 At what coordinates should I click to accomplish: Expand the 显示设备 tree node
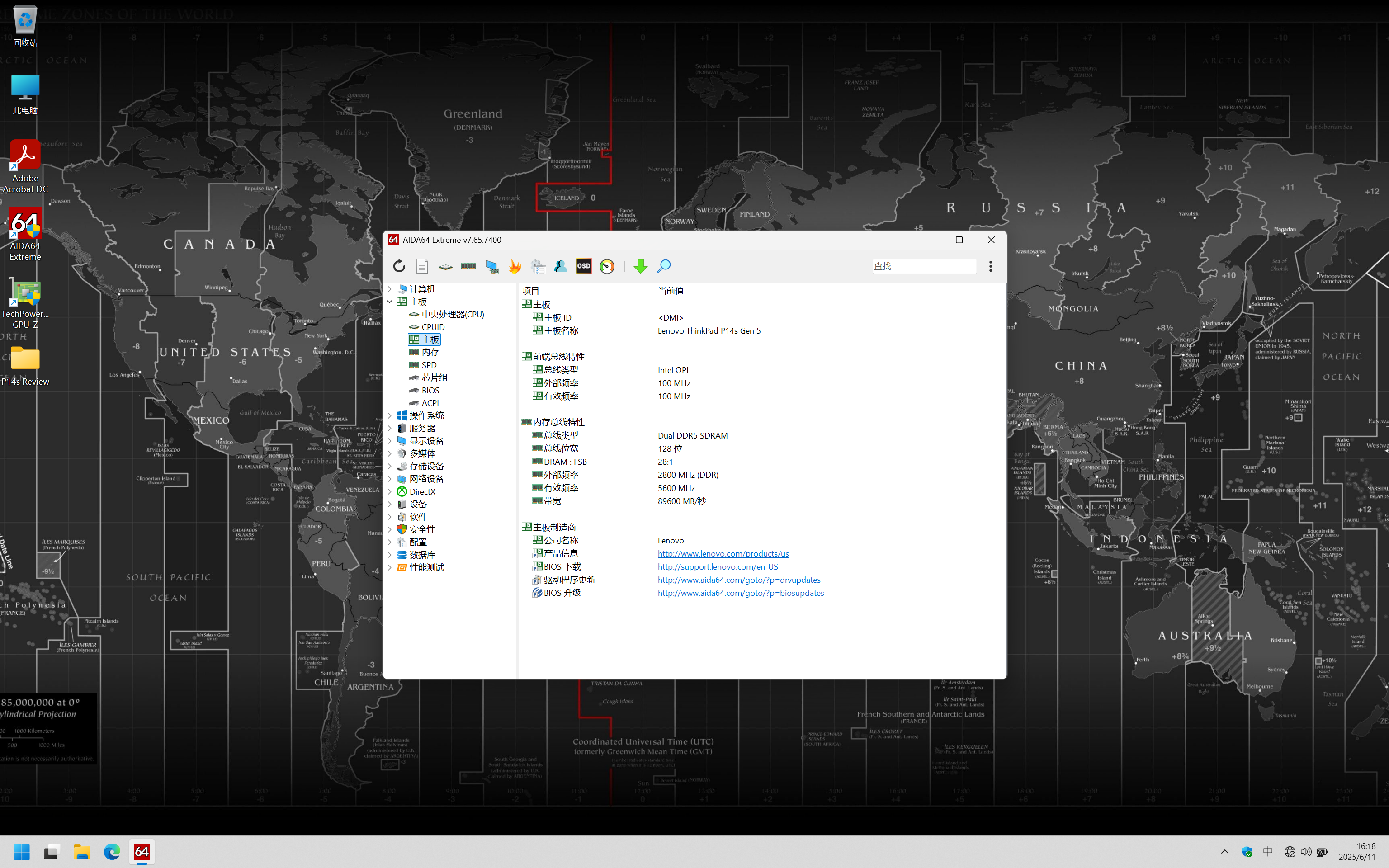click(390, 441)
